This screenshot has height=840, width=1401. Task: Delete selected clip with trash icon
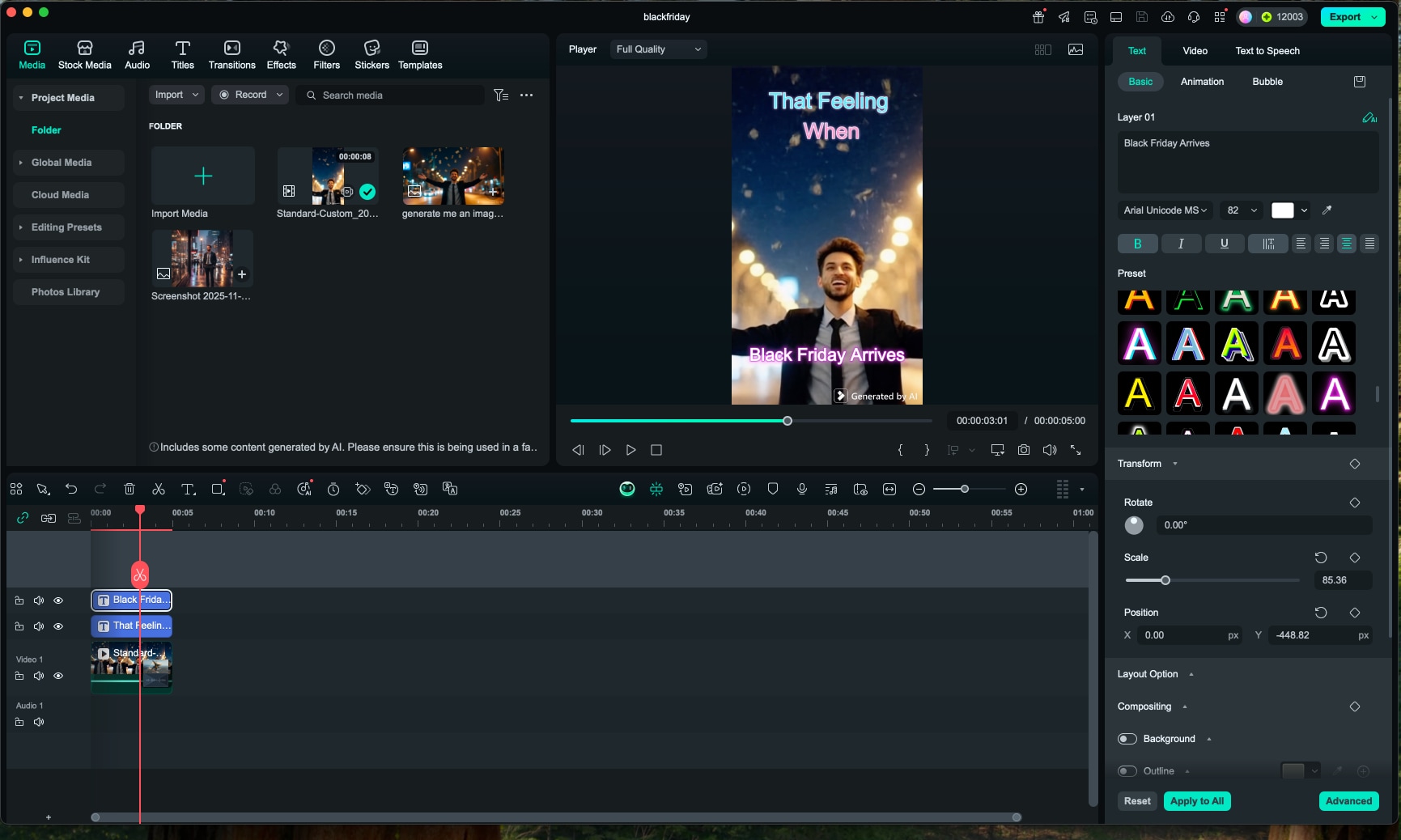click(x=129, y=489)
